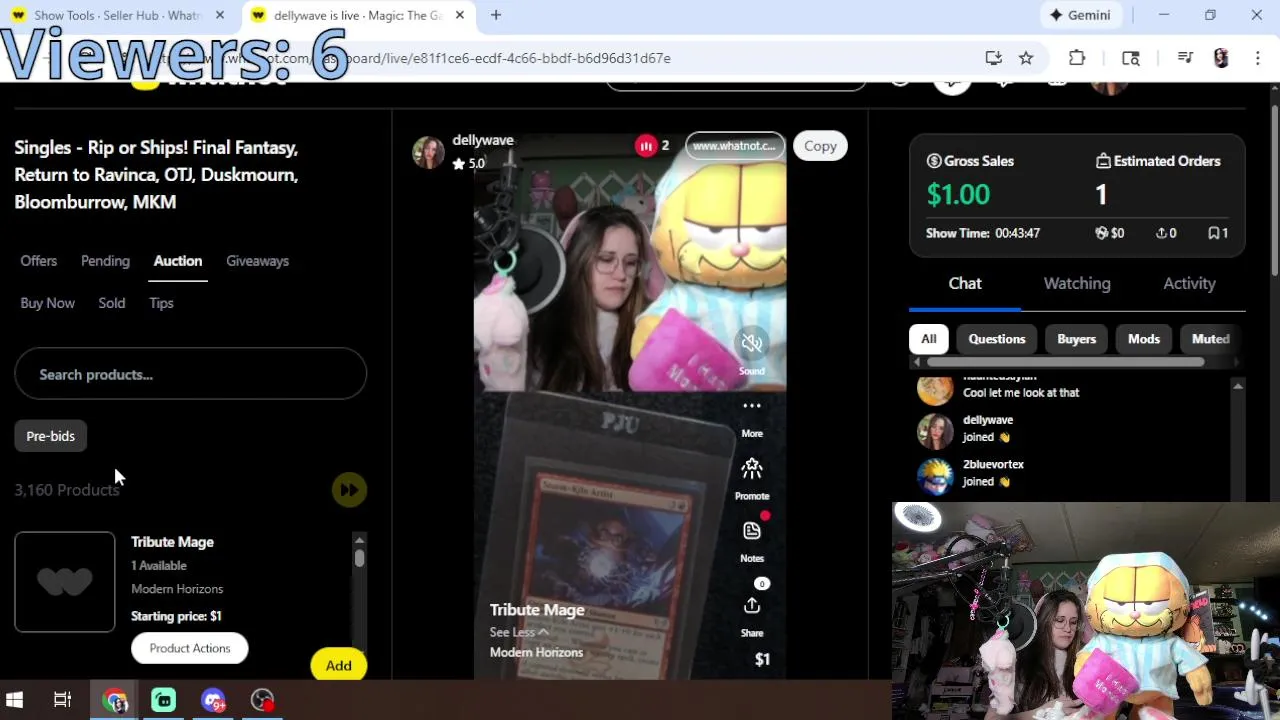The height and width of the screenshot is (720, 1280).
Task: Bookmark this page with the star icon
Action: [x=1026, y=58]
